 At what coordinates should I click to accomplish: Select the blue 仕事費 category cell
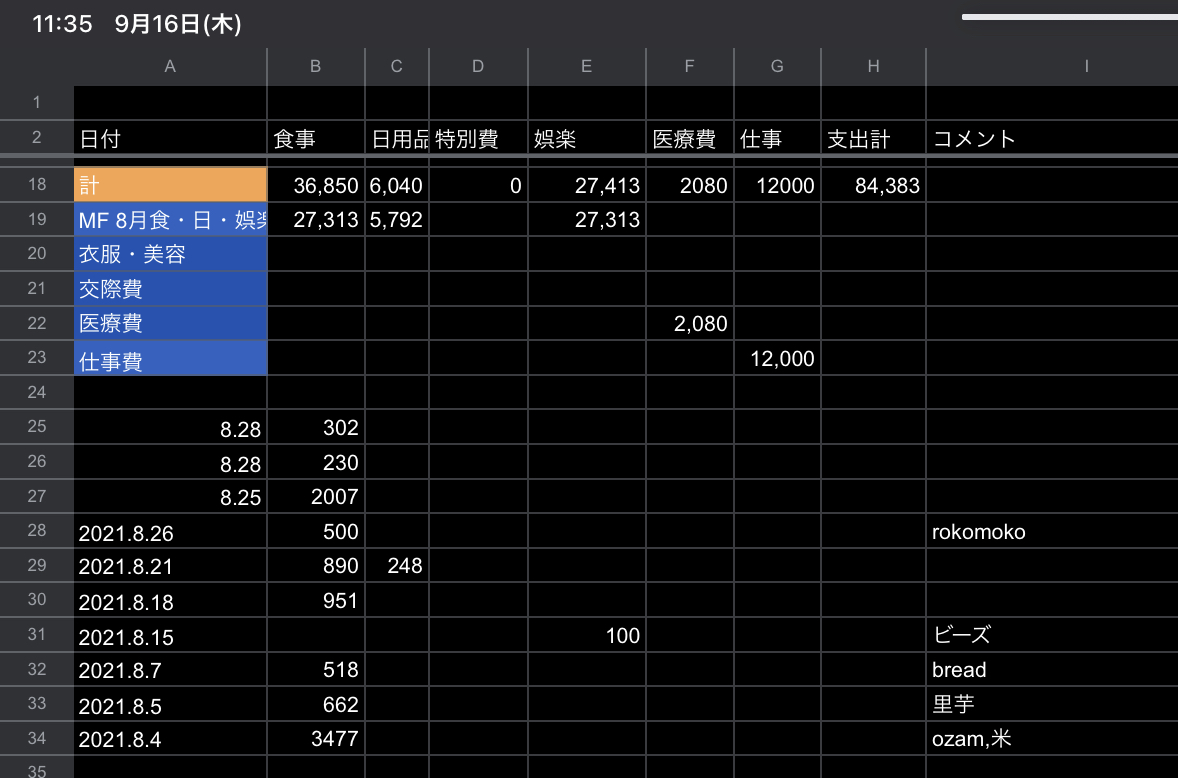pos(170,357)
